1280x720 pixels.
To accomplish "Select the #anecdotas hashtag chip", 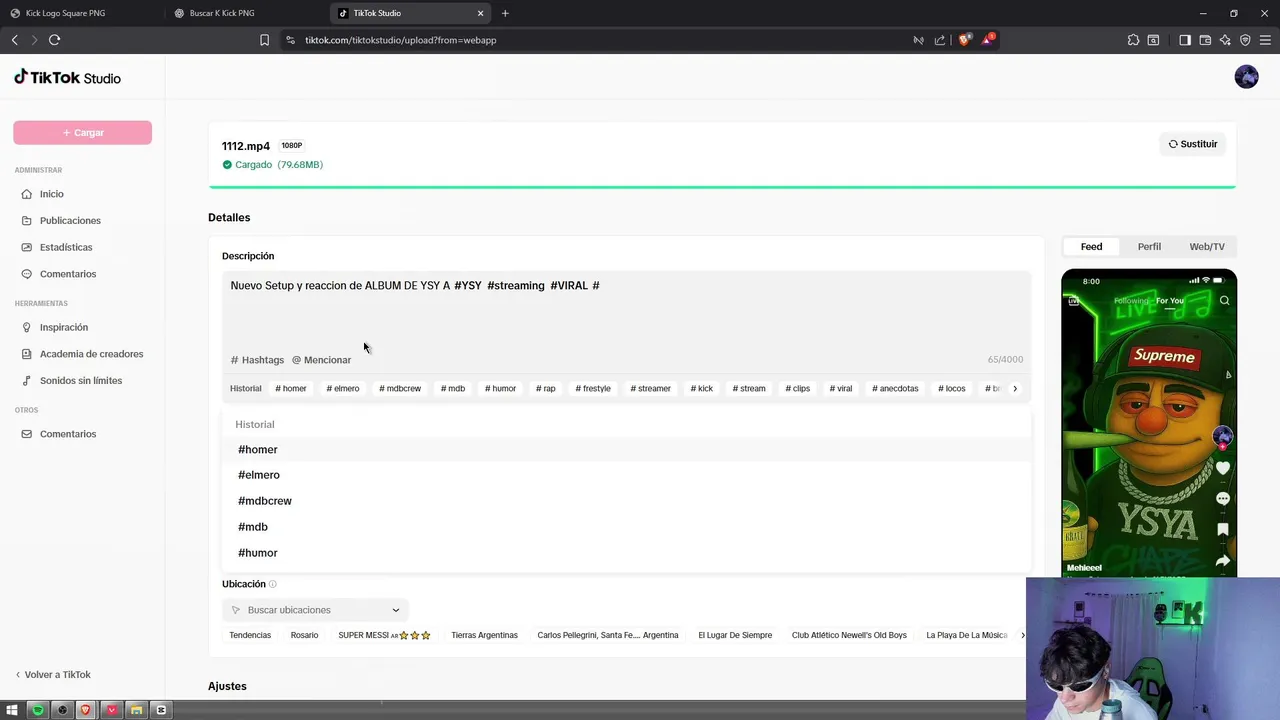I will click(895, 388).
